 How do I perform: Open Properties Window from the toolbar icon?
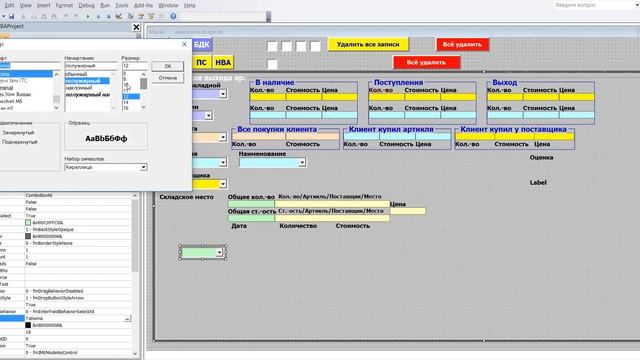pos(141,16)
